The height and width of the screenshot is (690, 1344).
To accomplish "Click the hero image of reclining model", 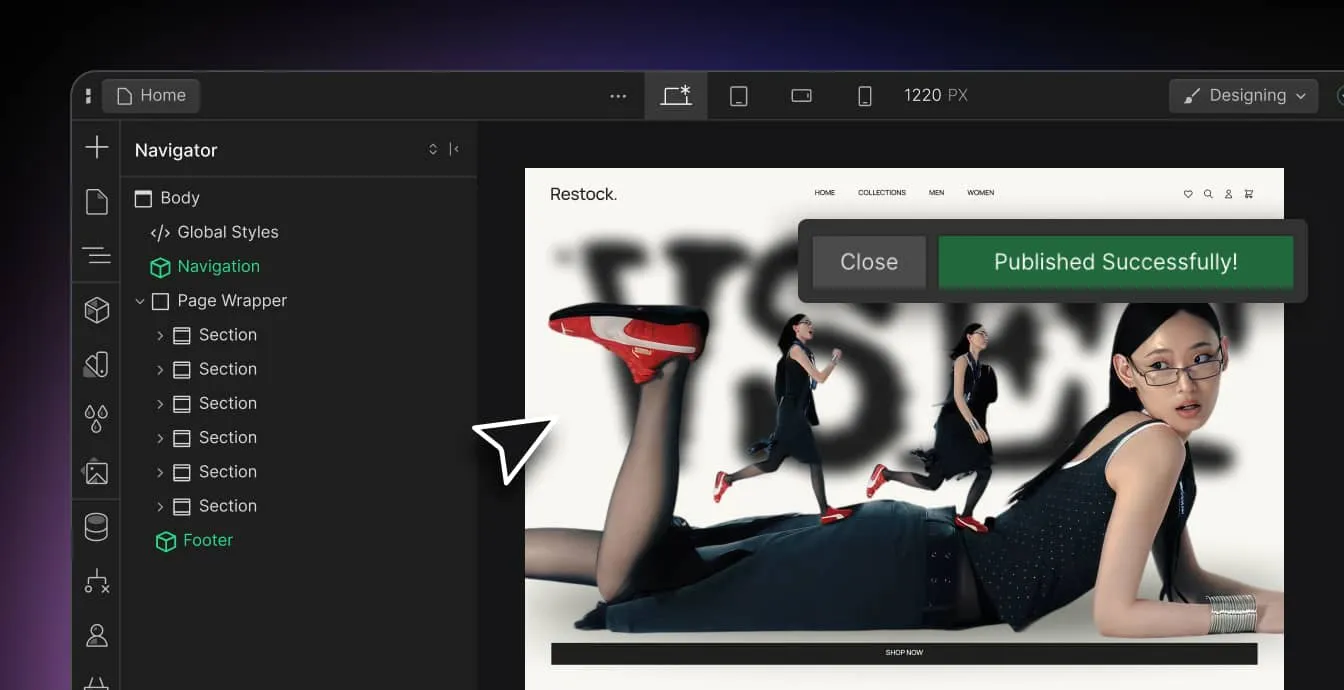I will (904, 470).
